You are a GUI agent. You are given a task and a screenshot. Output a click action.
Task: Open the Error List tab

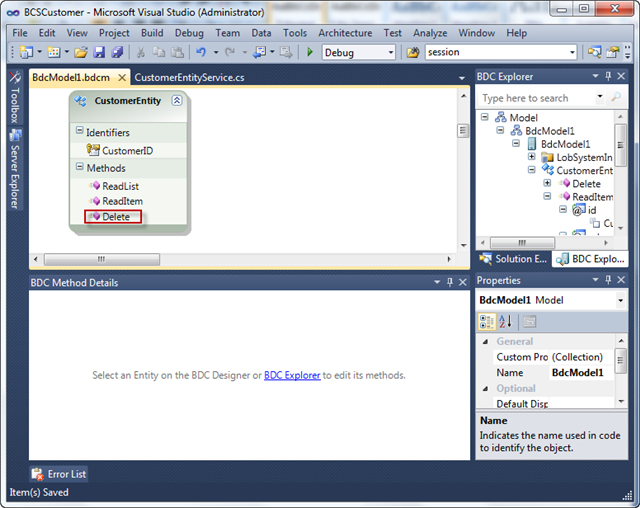point(59,474)
